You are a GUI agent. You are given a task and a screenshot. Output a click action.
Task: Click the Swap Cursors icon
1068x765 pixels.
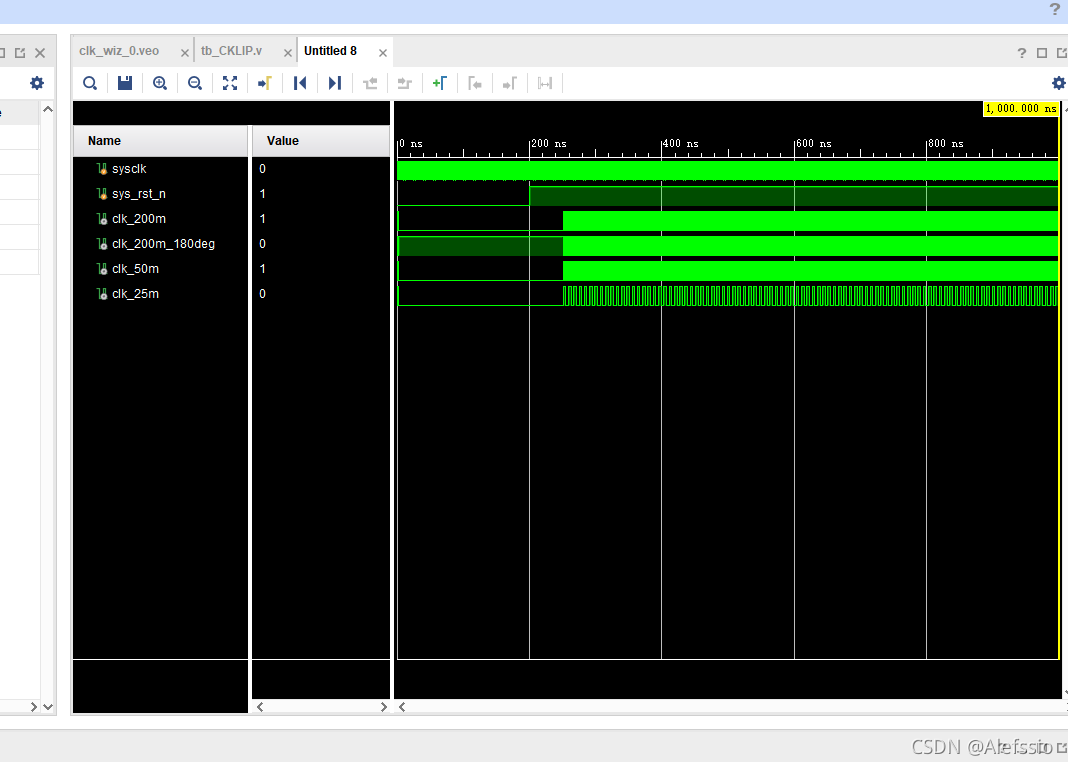coord(545,83)
